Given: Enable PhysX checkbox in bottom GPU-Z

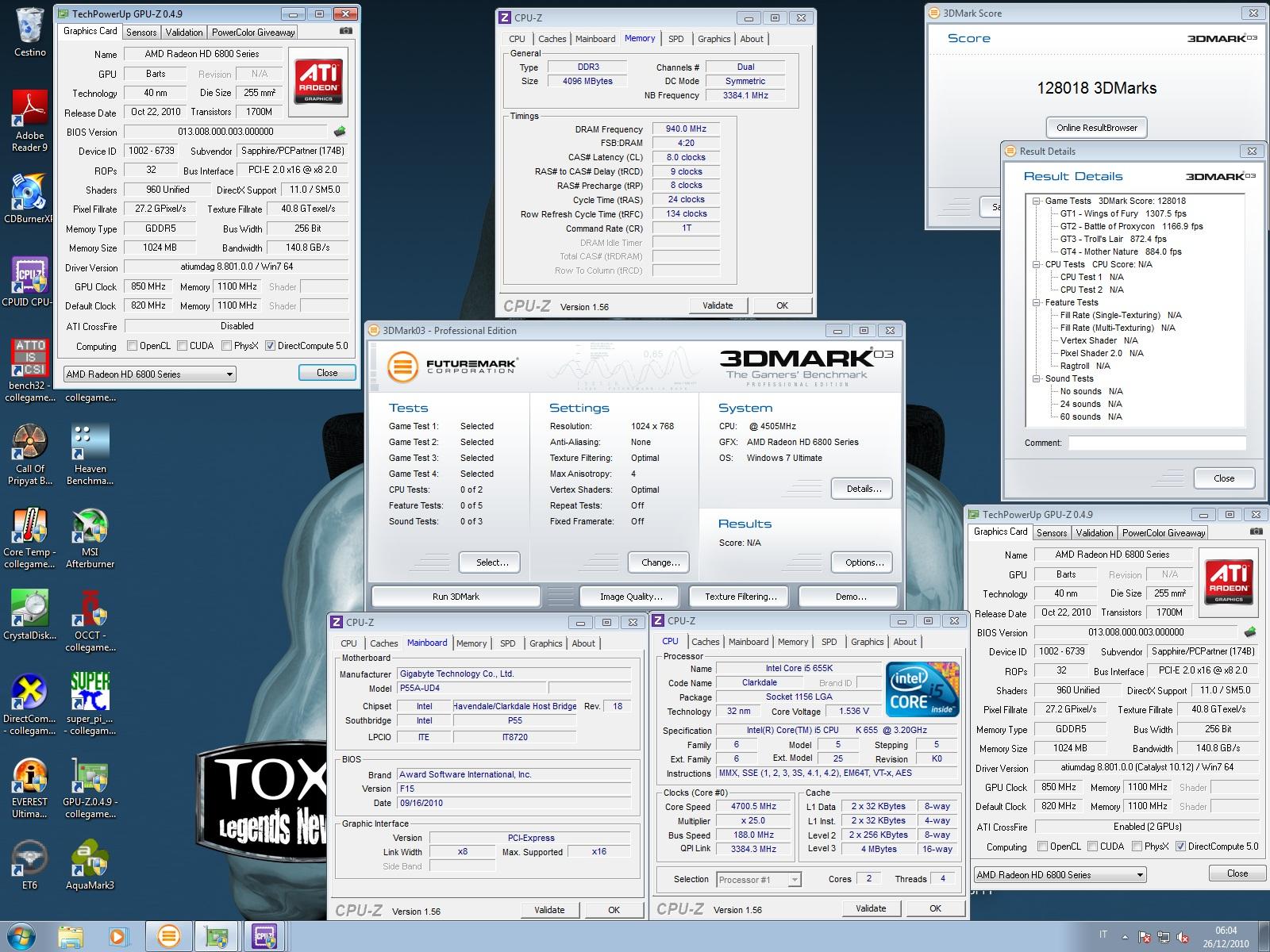Looking at the screenshot, I should [1137, 846].
